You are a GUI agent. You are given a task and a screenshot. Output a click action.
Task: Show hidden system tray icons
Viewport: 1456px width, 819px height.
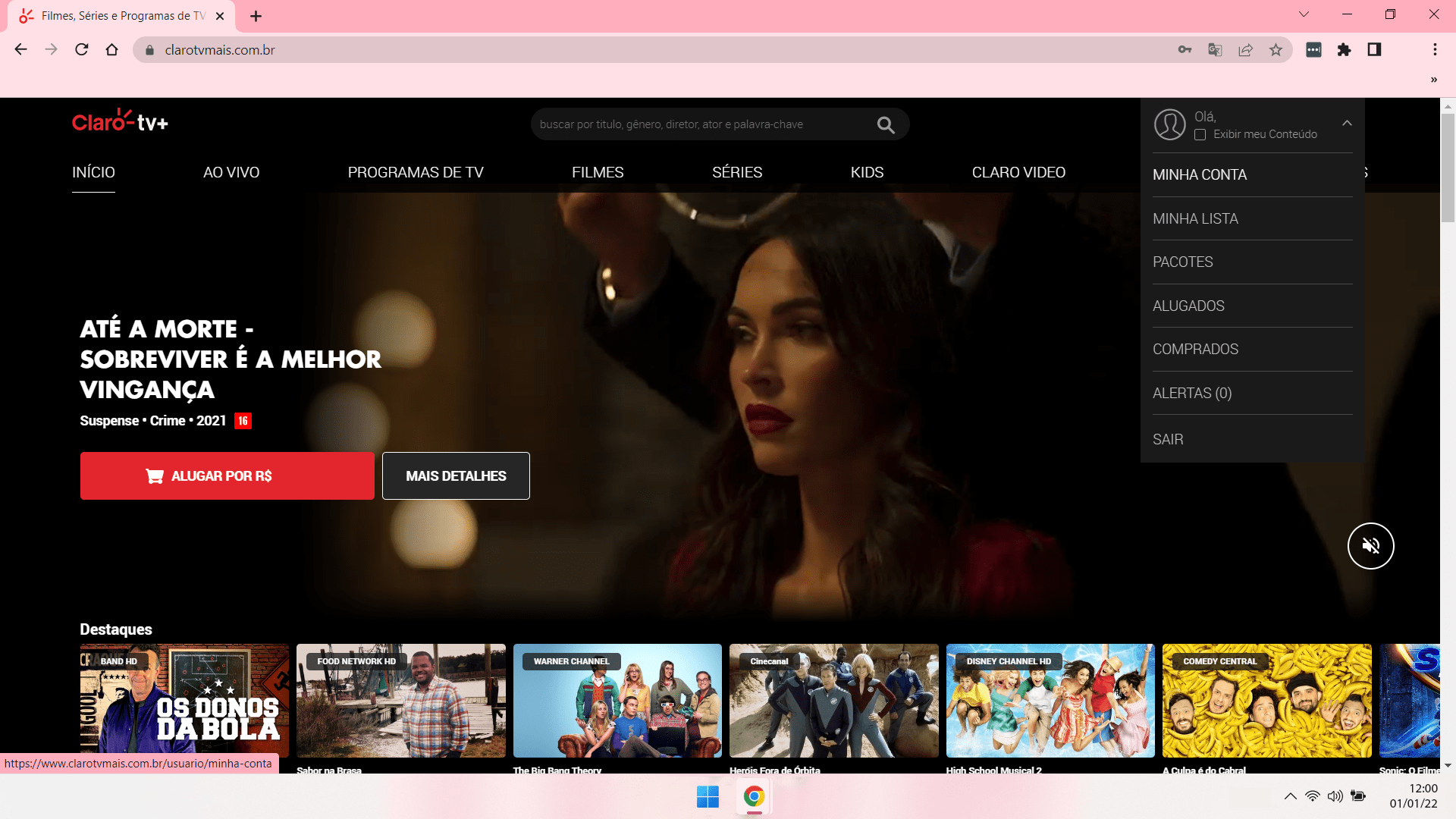click(x=1290, y=796)
